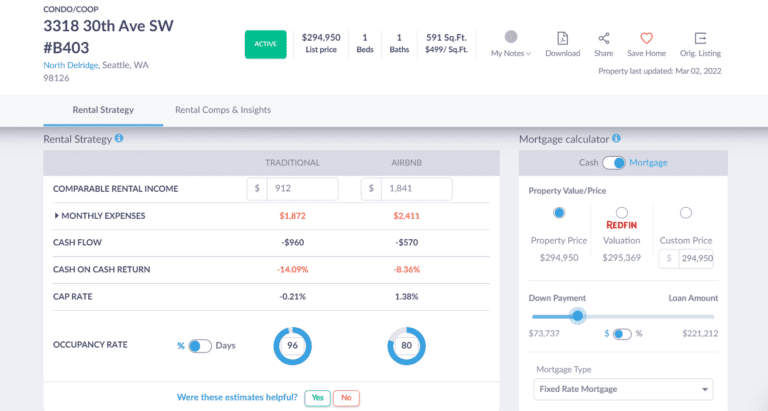The height and width of the screenshot is (411, 768).
Task: Click the Download document icon
Action: [562, 37]
